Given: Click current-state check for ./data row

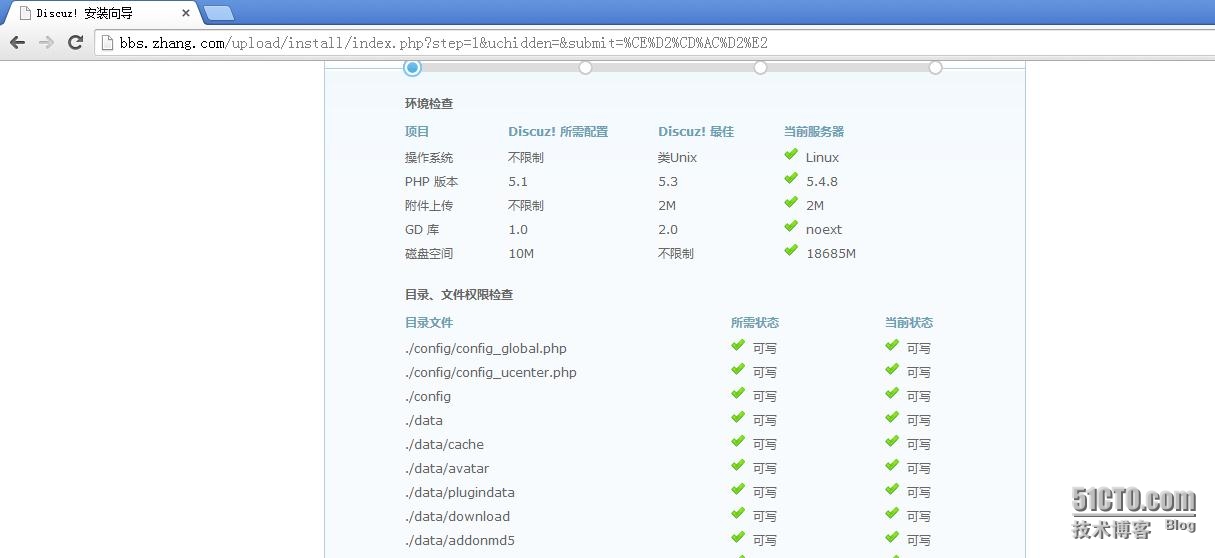Looking at the screenshot, I should coord(892,418).
